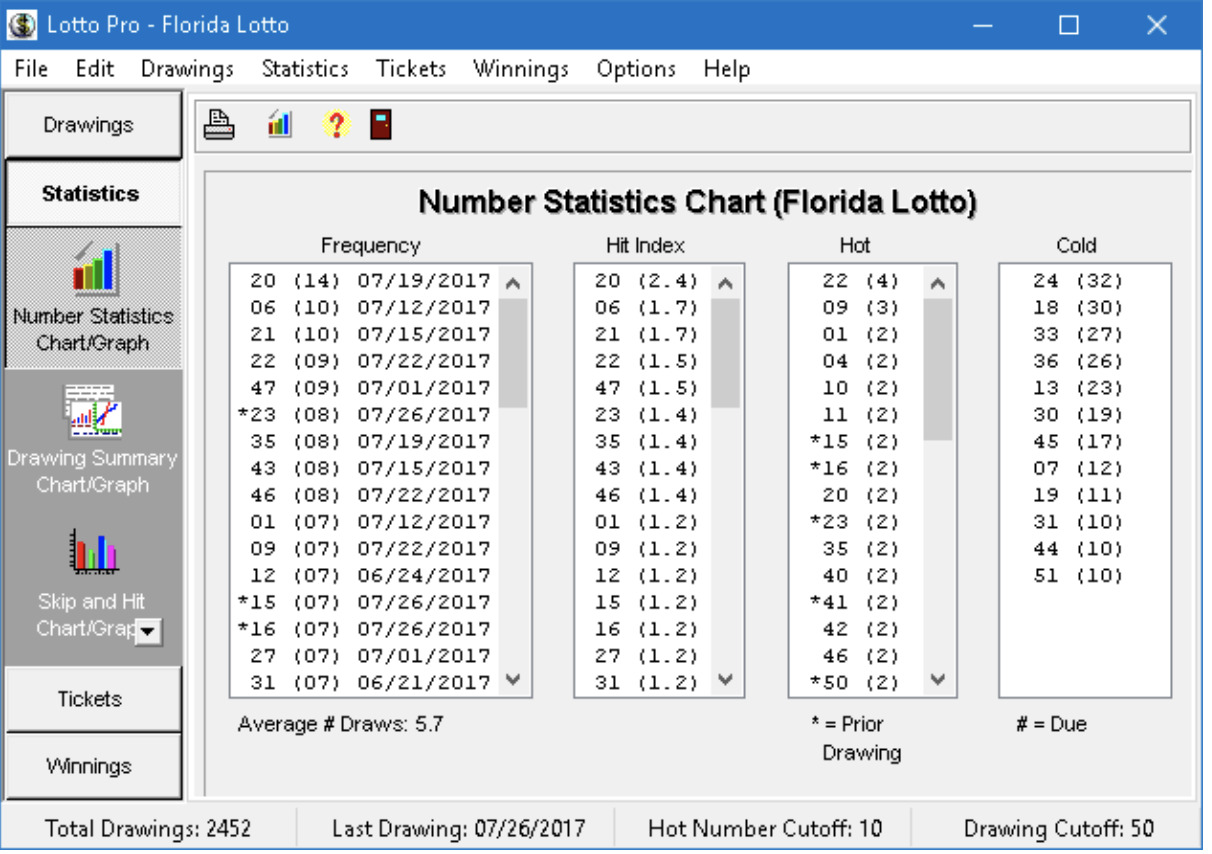Image resolution: width=1212 pixels, height=854 pixels.
Task: Open the Statistics menu
Action: 304,69
